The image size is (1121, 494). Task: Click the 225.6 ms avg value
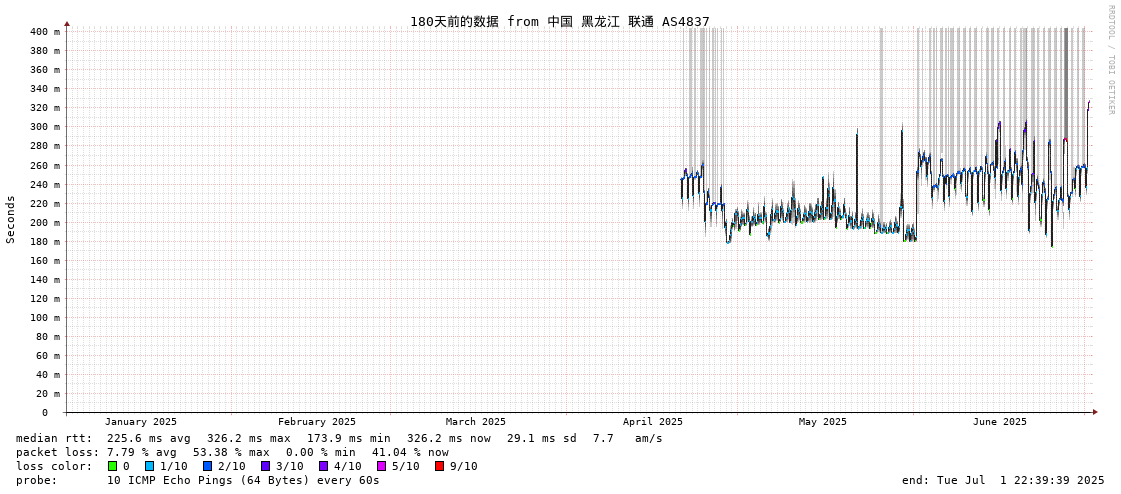point(149,438)
